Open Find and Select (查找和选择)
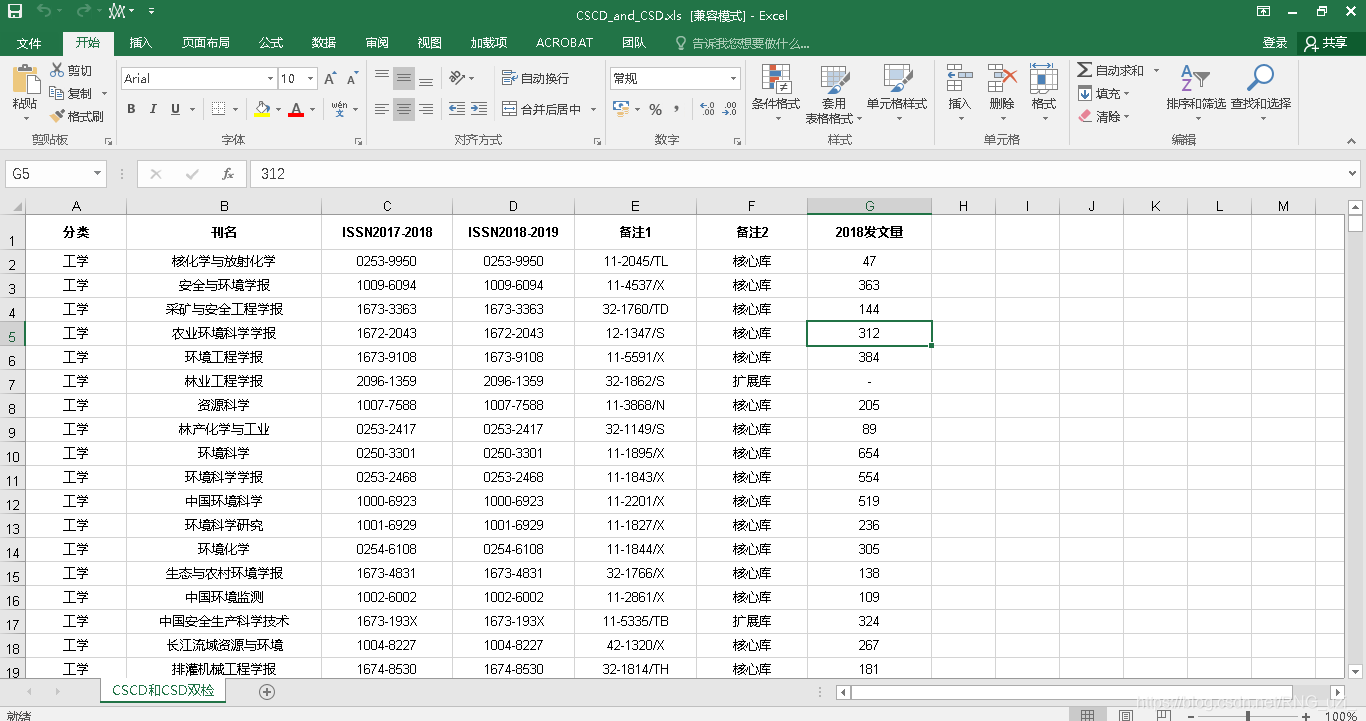The width and height of the screenshot is (1366, 721). pos(1261,92)
